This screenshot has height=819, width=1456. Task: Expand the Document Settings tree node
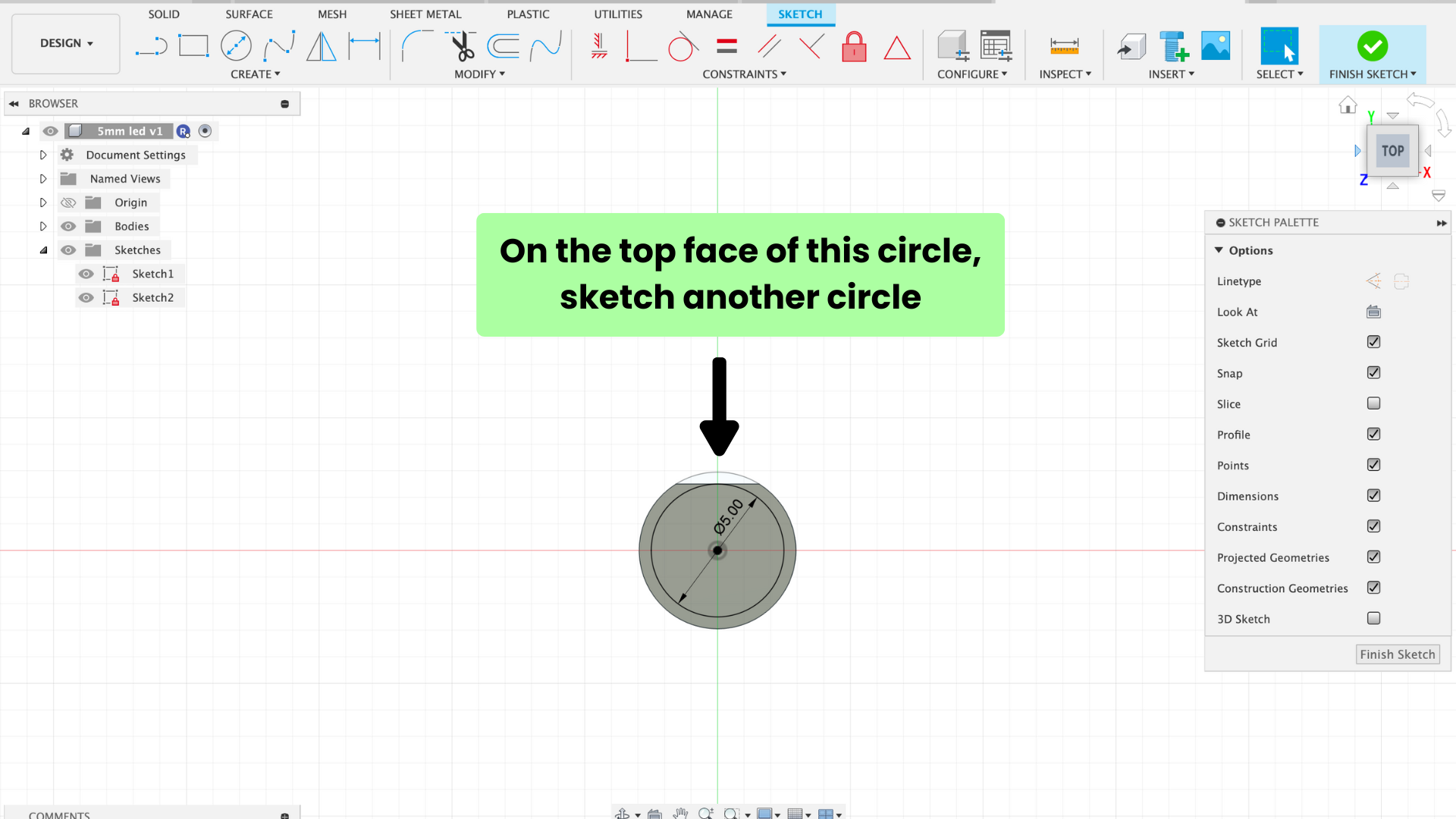(x=43, y=155)
